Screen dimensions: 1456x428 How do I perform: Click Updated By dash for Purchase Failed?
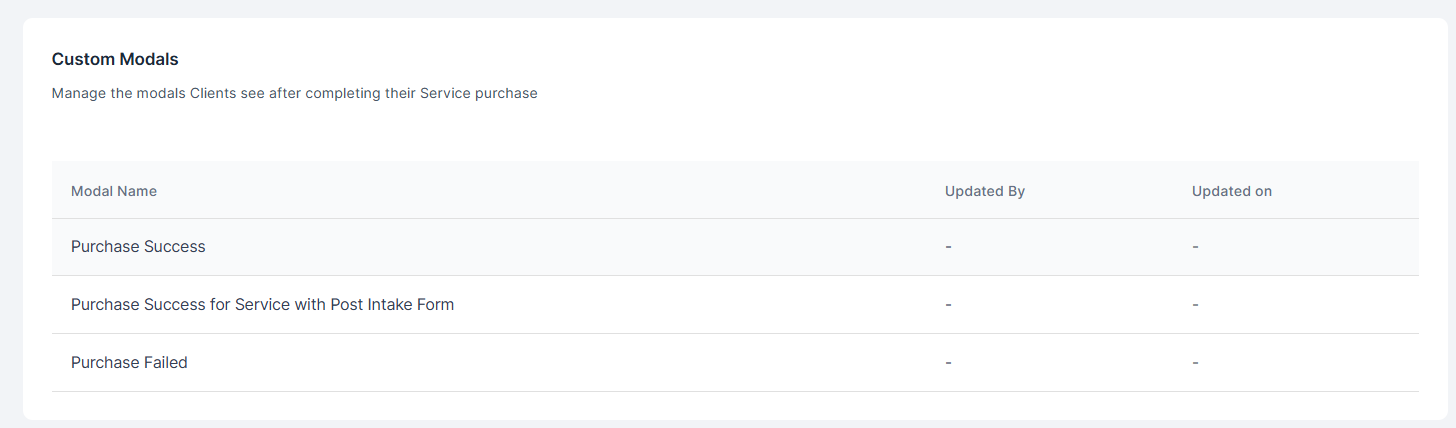click(x=948, y=363)
